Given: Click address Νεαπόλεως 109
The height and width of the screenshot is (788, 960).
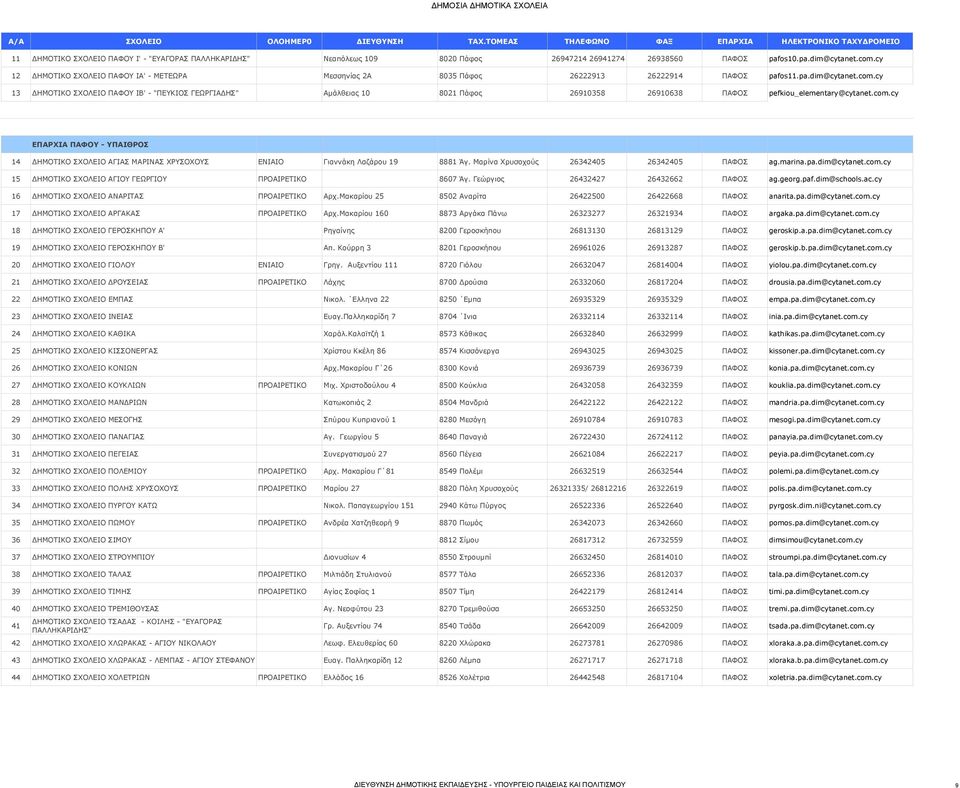Looking at the screenshot, I should [350, 59].
